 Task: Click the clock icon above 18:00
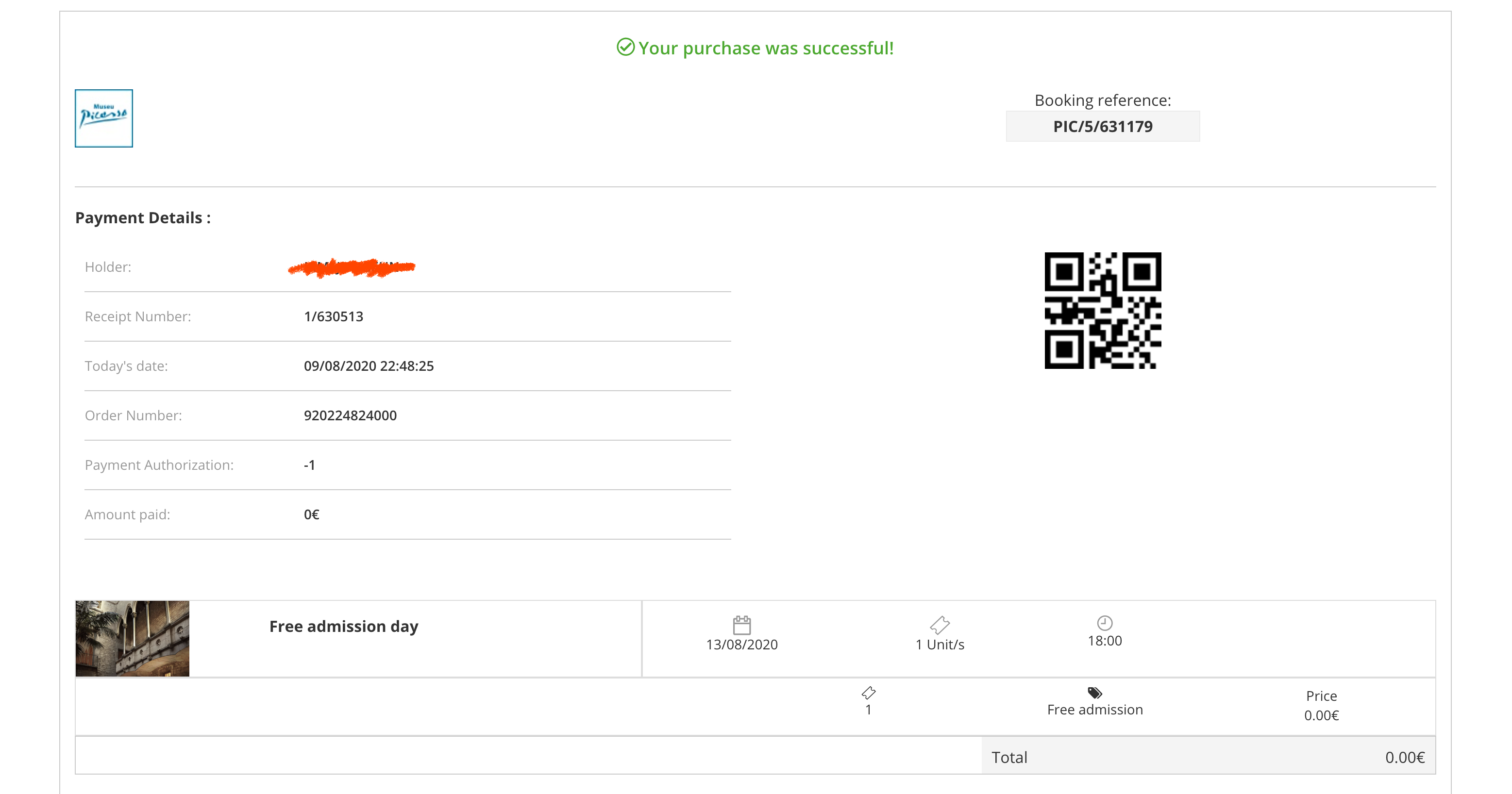point(1105,623)
